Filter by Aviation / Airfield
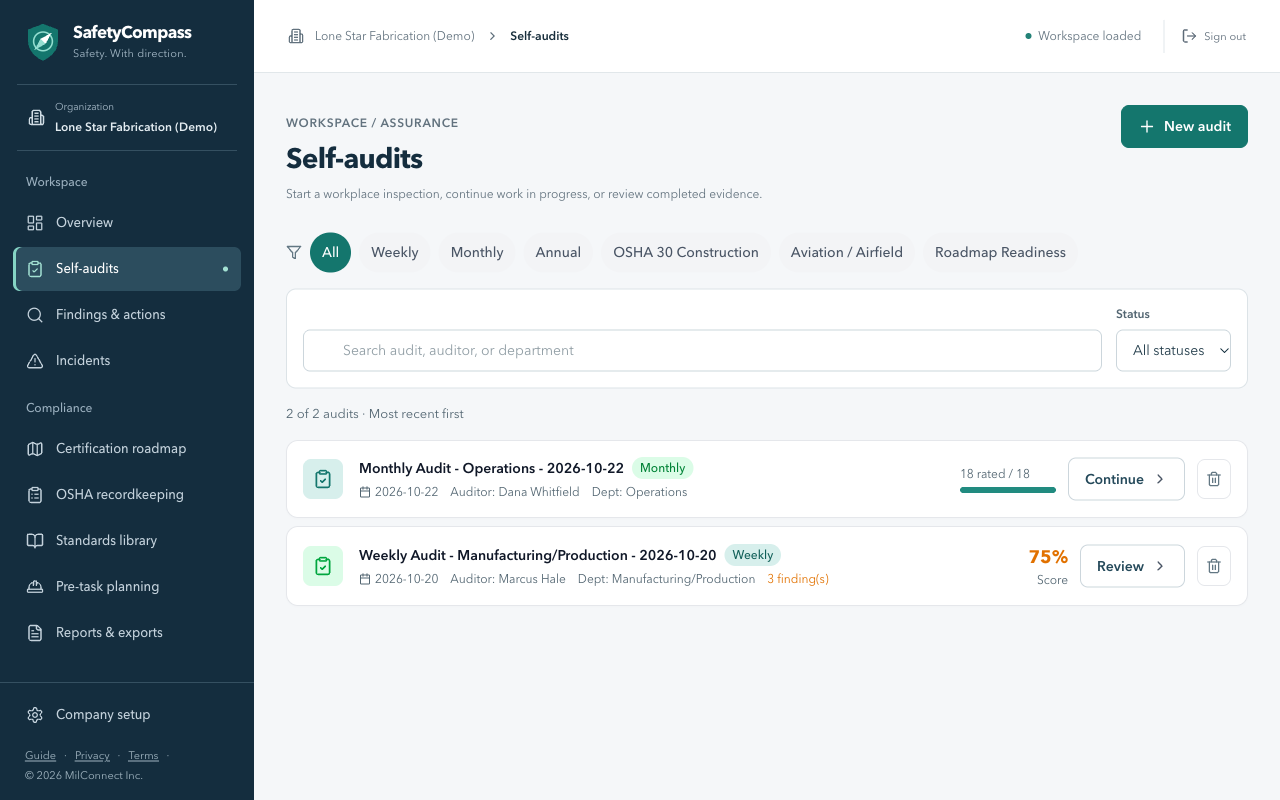 (x=847, y=253)
